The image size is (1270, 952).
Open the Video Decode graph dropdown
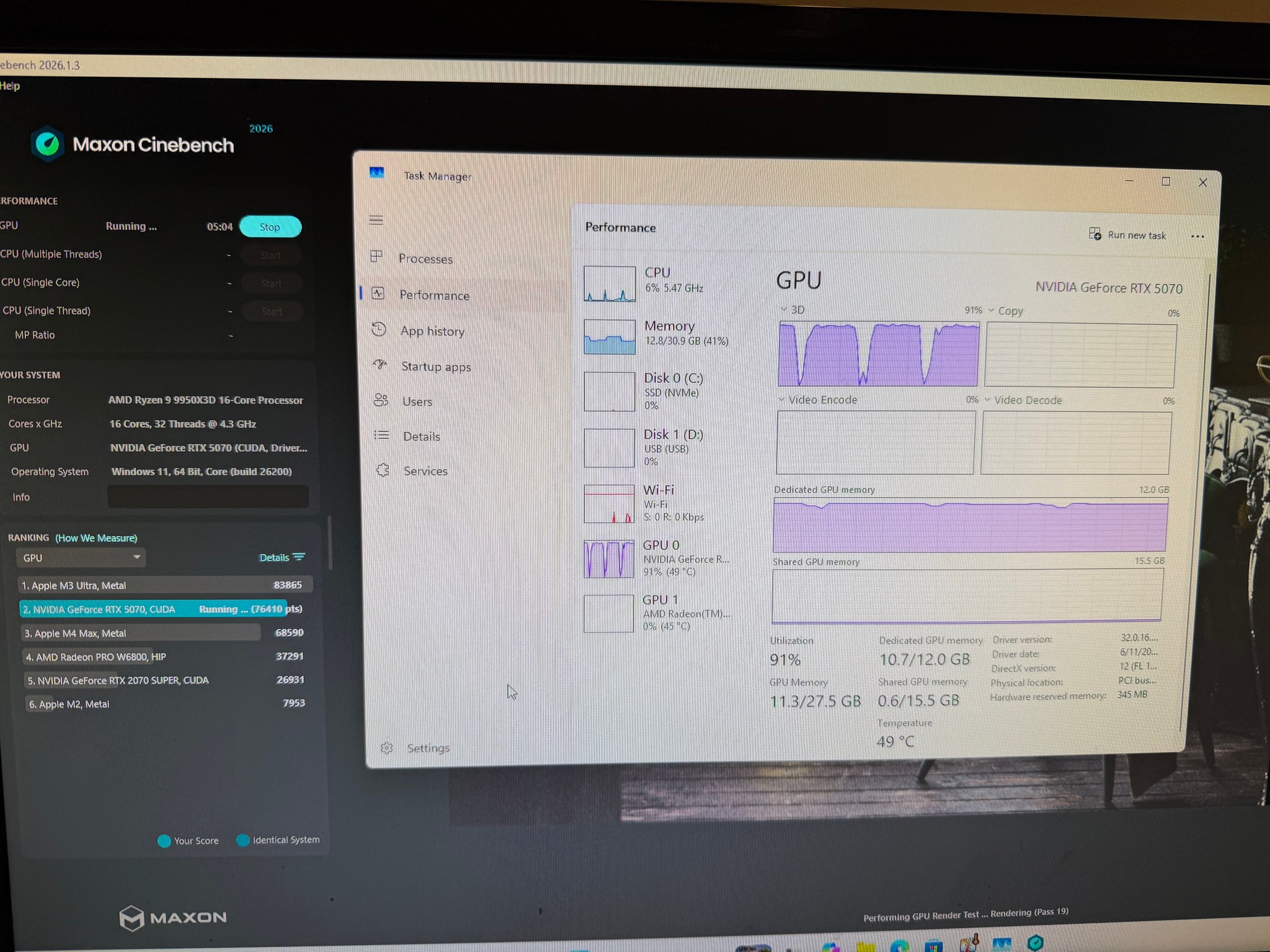coord(987,400)
